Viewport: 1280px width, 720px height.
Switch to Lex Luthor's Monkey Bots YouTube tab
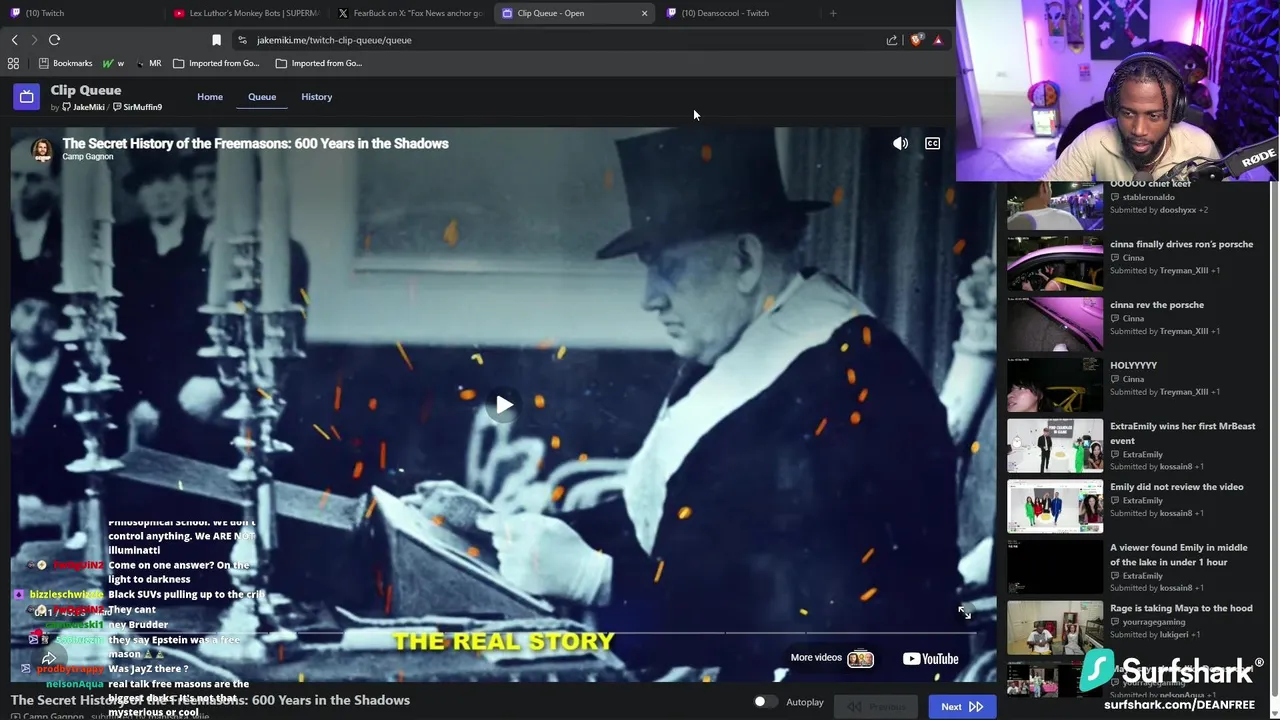(x=246, y=13)
